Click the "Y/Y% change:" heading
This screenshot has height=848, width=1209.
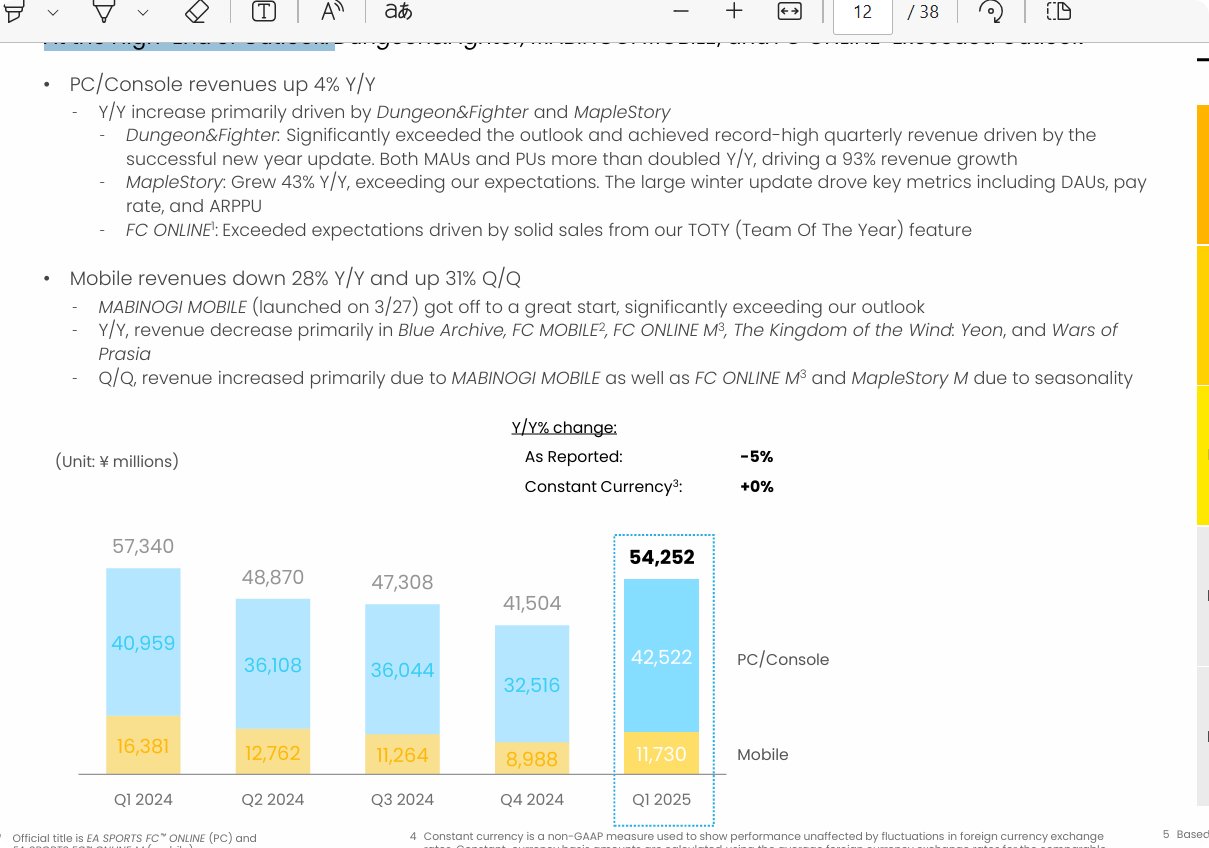(x=564, y=428)
